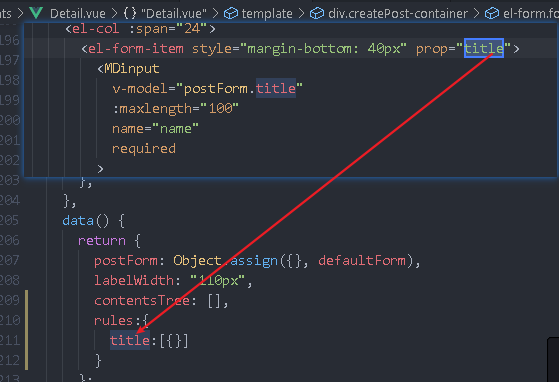Click the postForm property key
Screen dimensions: 559x382
tap(125, 260)
